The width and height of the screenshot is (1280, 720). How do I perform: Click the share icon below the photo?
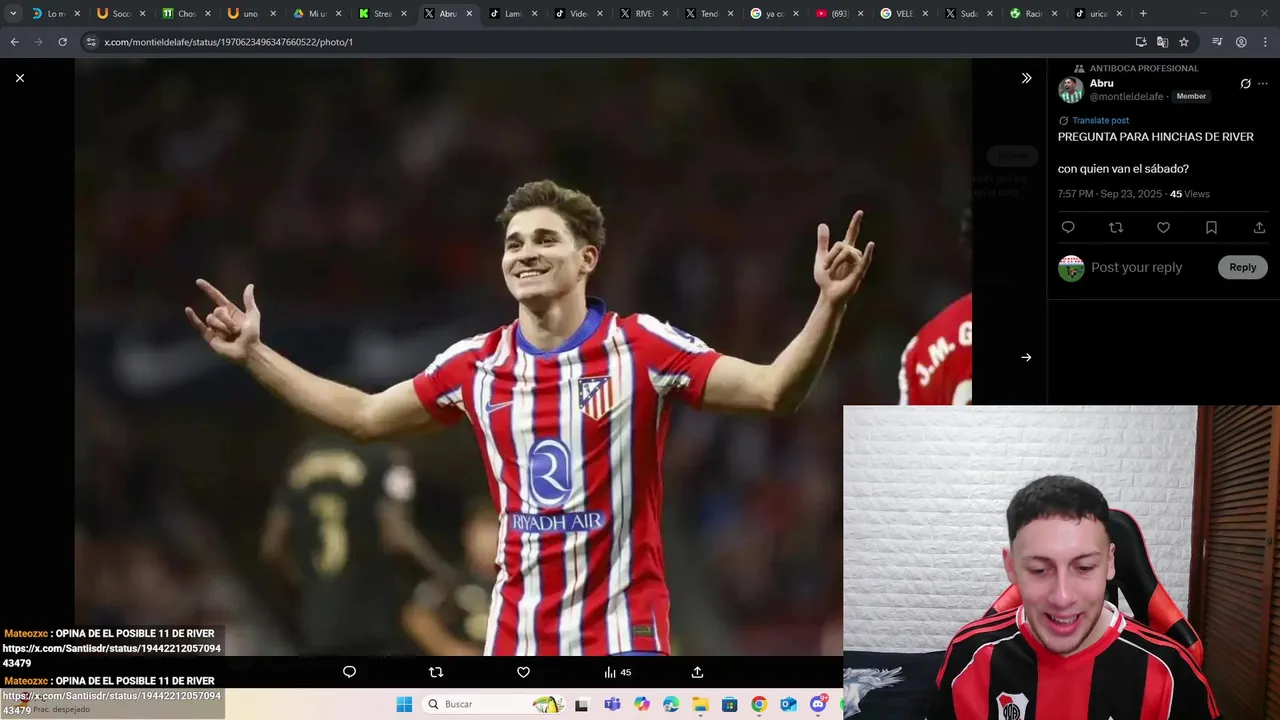tap(697, 672)
